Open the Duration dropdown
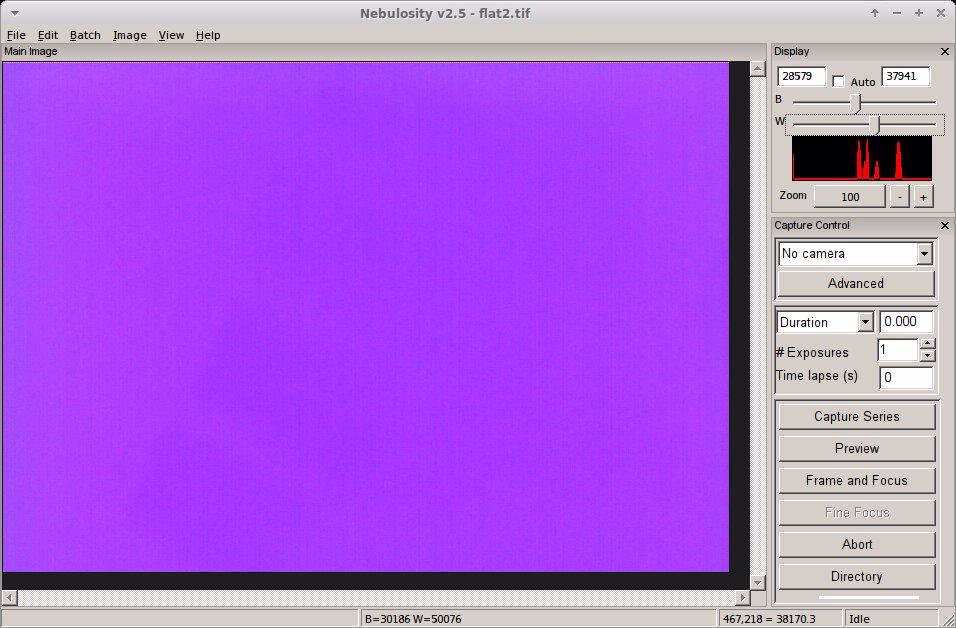Screen dimensions: 956x628 coord(865,322)
